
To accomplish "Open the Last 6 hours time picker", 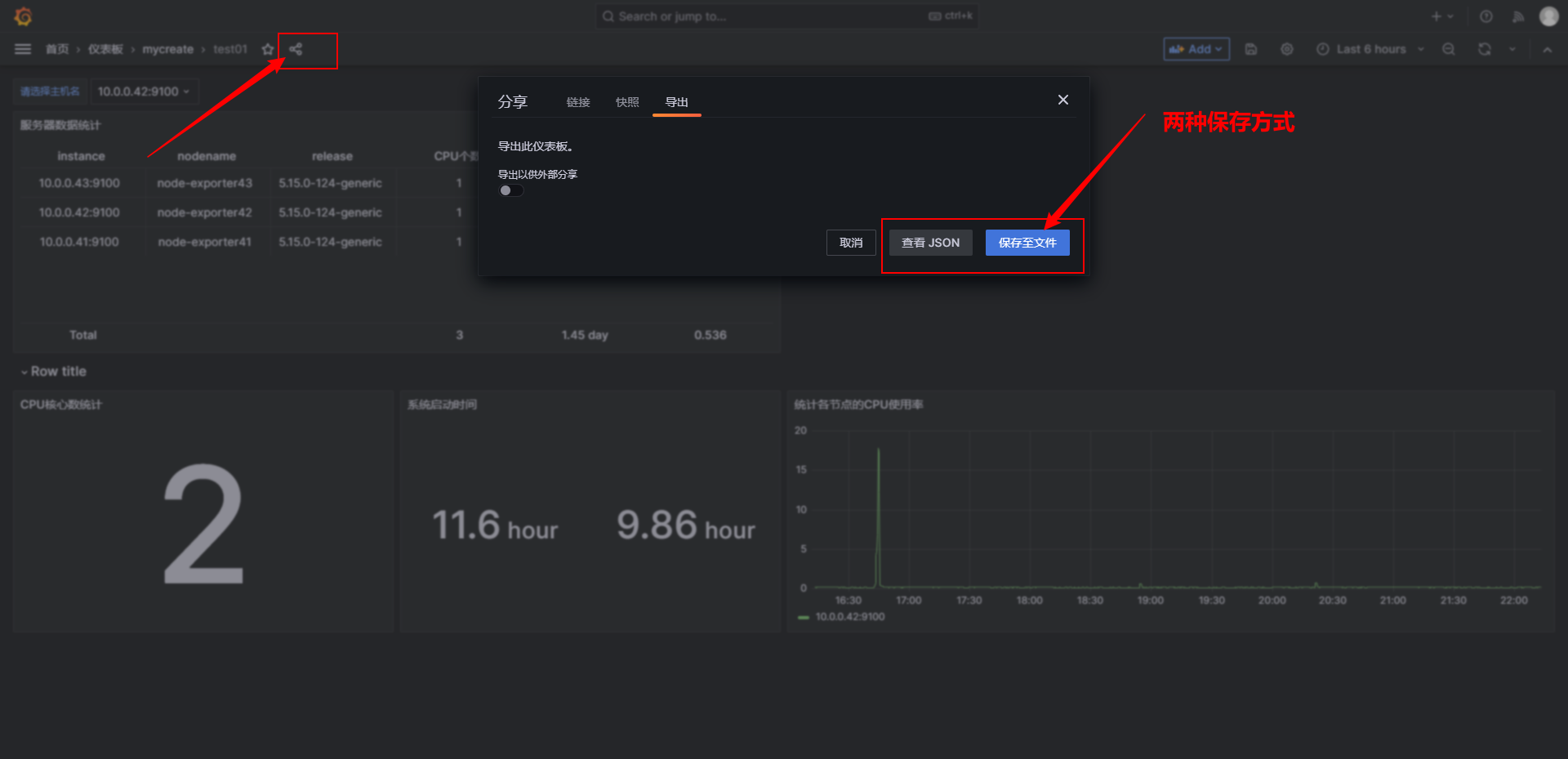I will (1370, 49).
